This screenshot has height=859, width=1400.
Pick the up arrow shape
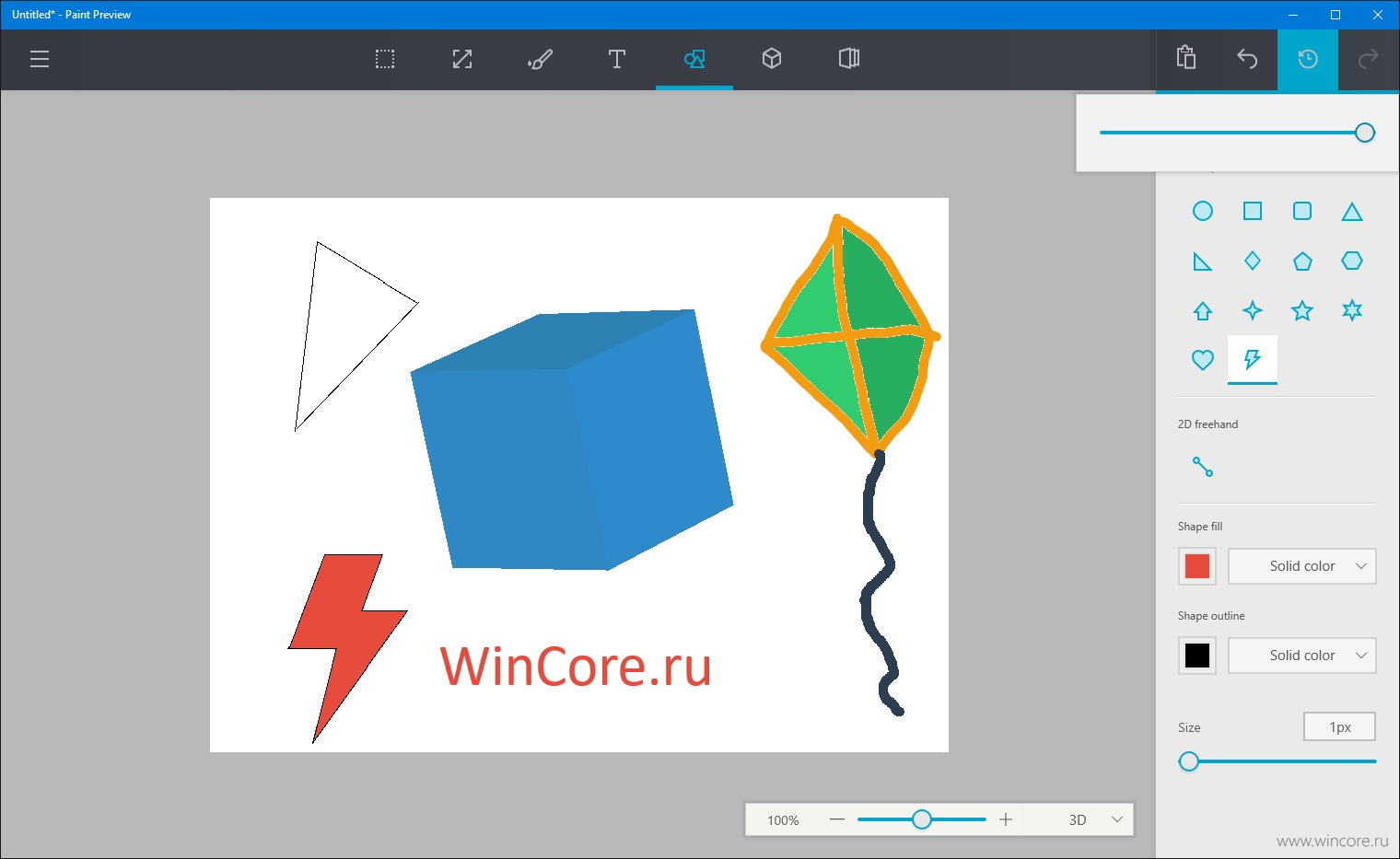(1203, 311)
